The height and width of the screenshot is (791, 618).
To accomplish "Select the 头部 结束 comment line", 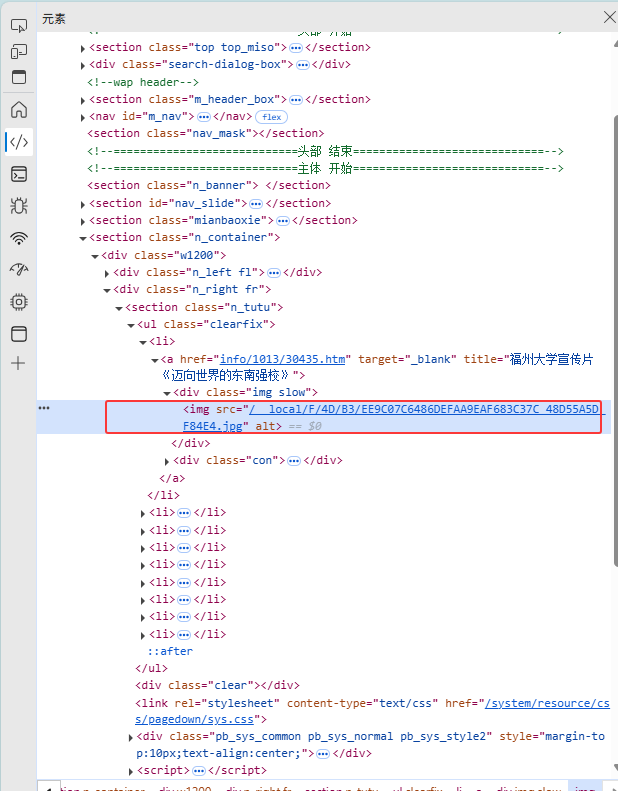I will [325, 151].
